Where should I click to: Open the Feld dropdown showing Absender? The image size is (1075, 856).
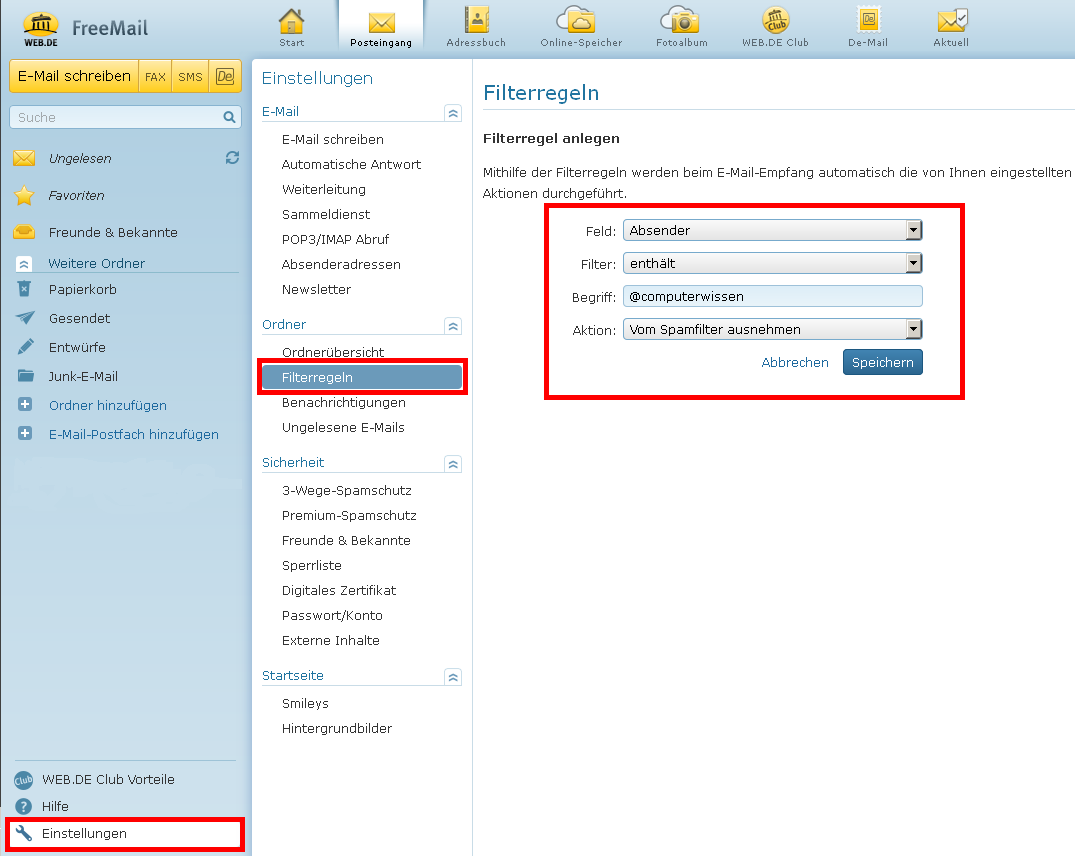[x=771, y=231]
